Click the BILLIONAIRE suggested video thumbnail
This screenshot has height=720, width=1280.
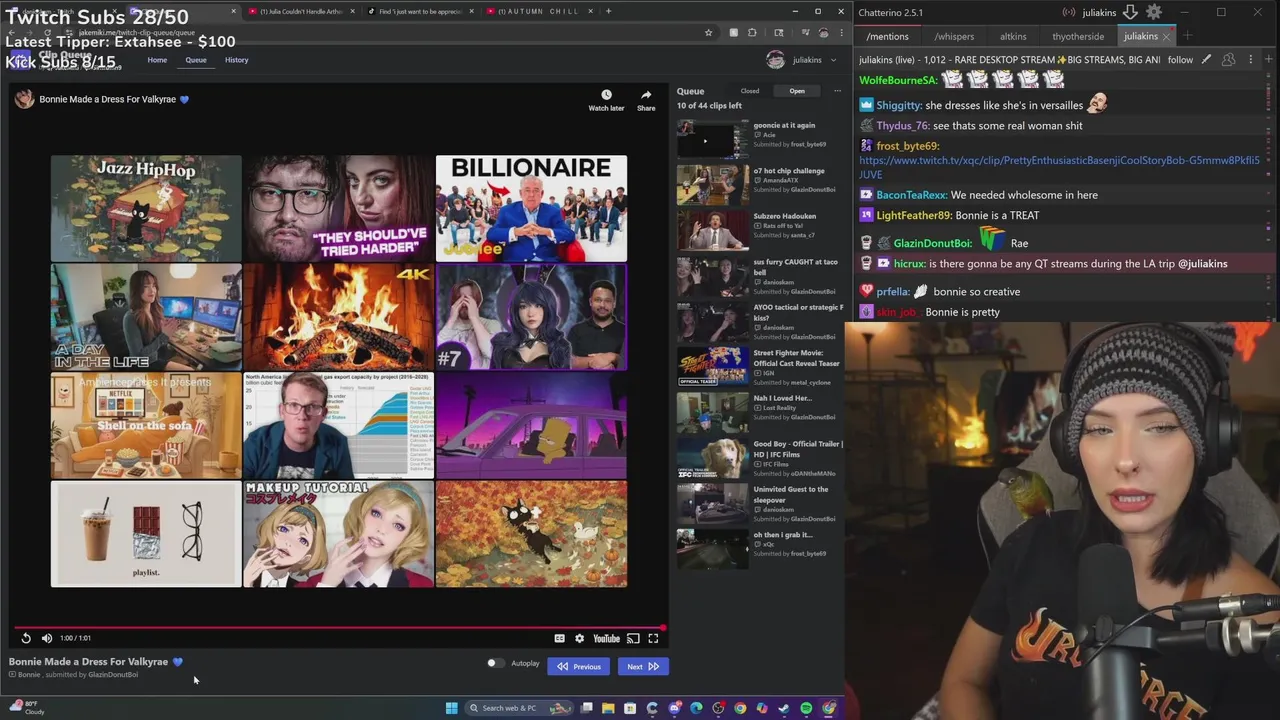pos(531,208)
